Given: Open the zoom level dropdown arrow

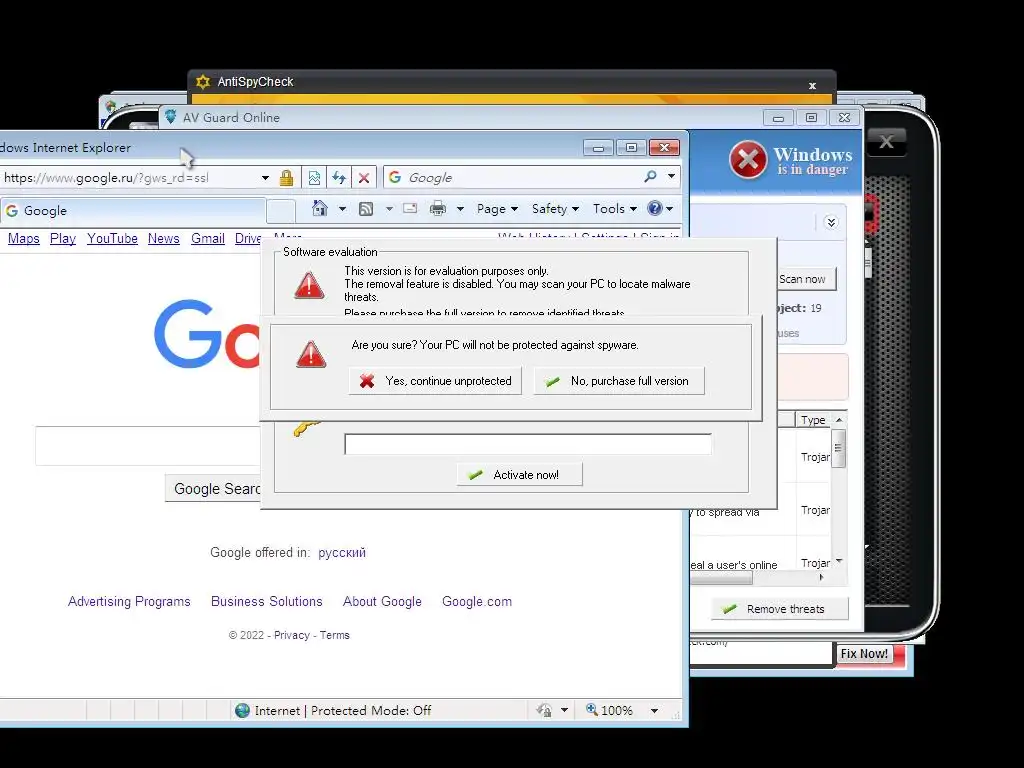Looking at the screenshot, I should (654, 711).
